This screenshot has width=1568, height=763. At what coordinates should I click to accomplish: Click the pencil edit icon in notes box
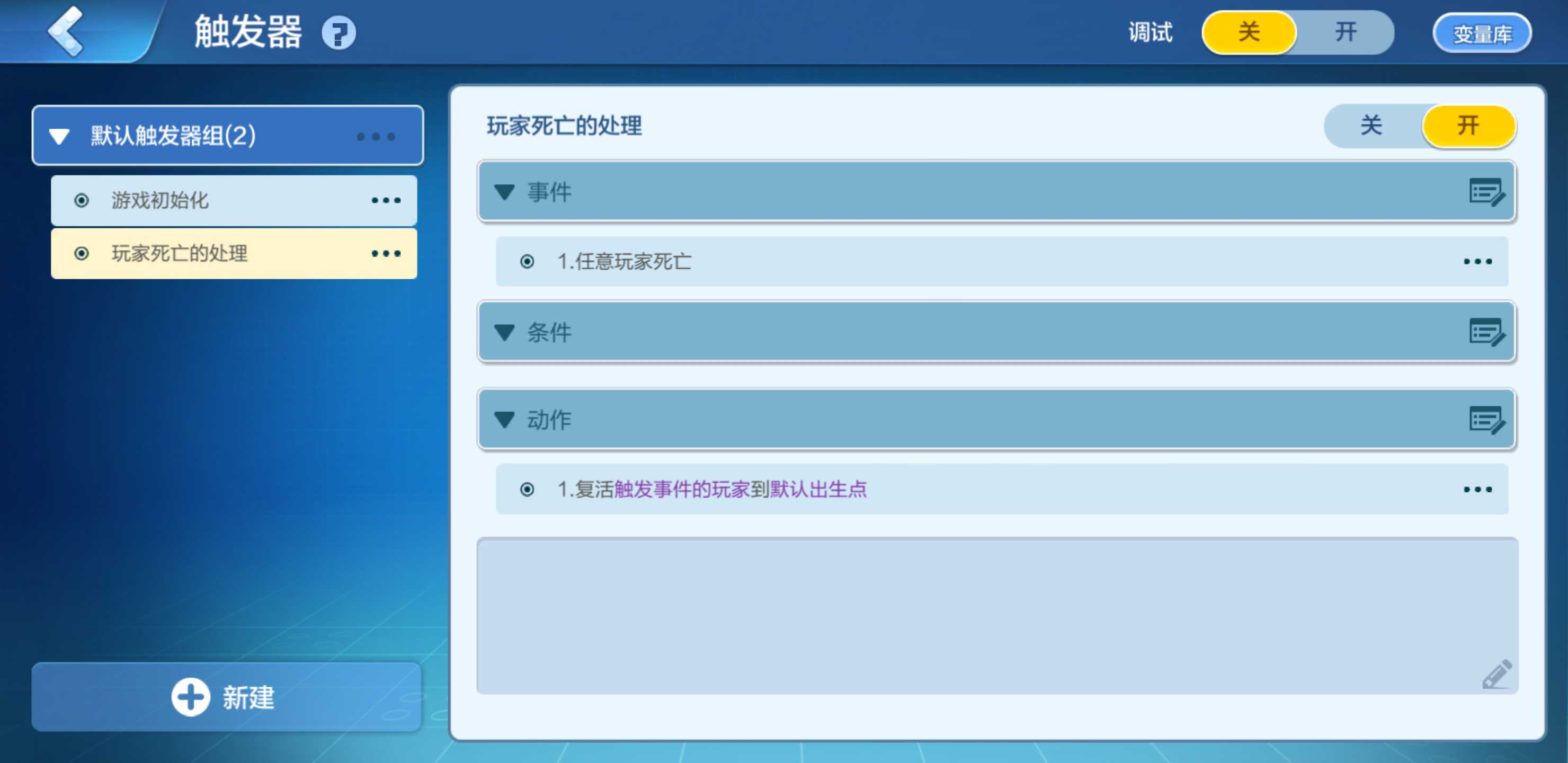pos(1497,674)
